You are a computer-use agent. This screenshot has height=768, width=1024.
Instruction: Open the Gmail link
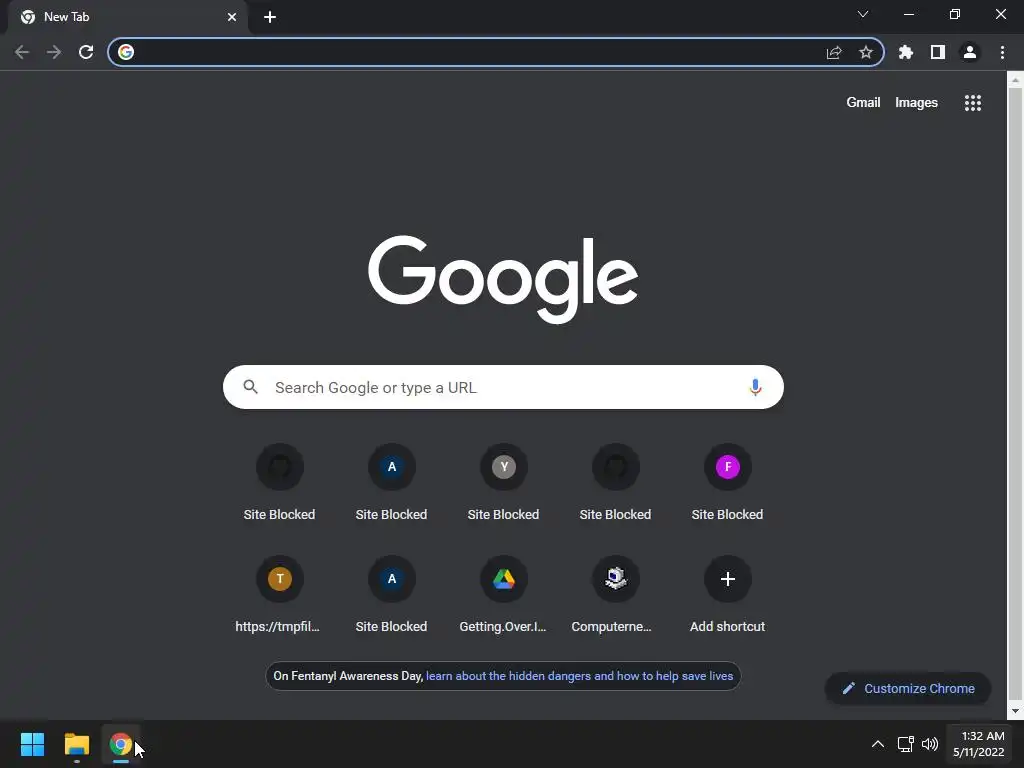coord(863,103)
